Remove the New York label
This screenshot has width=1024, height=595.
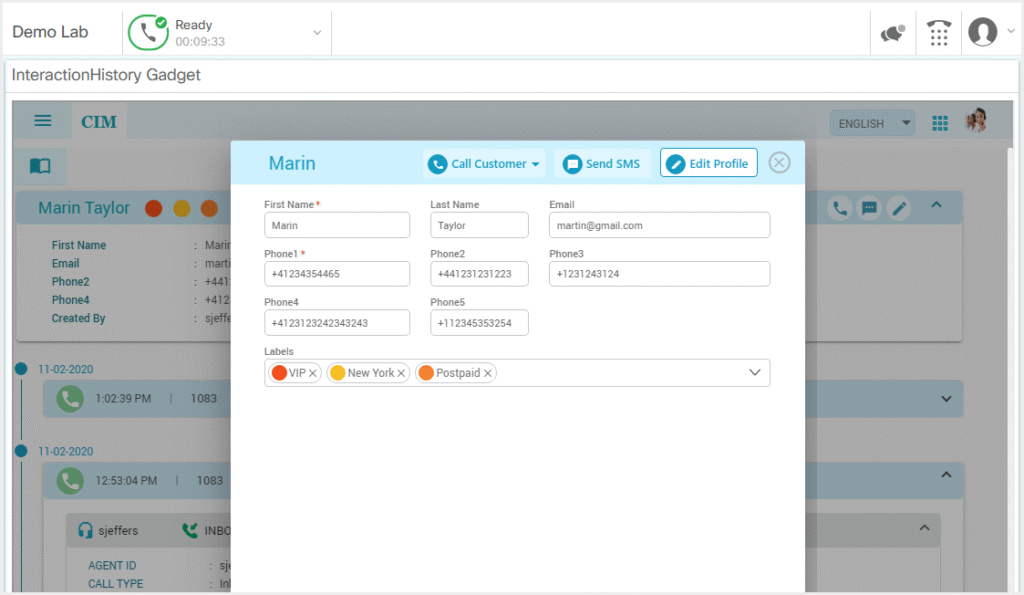[x=402, y=373]
